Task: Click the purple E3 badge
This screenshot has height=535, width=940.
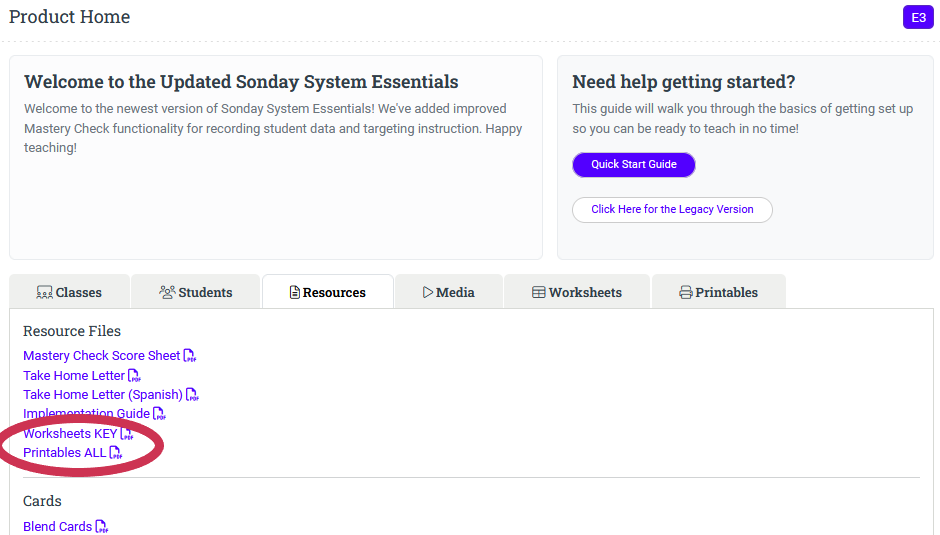Action: click(x=917, y=17)
